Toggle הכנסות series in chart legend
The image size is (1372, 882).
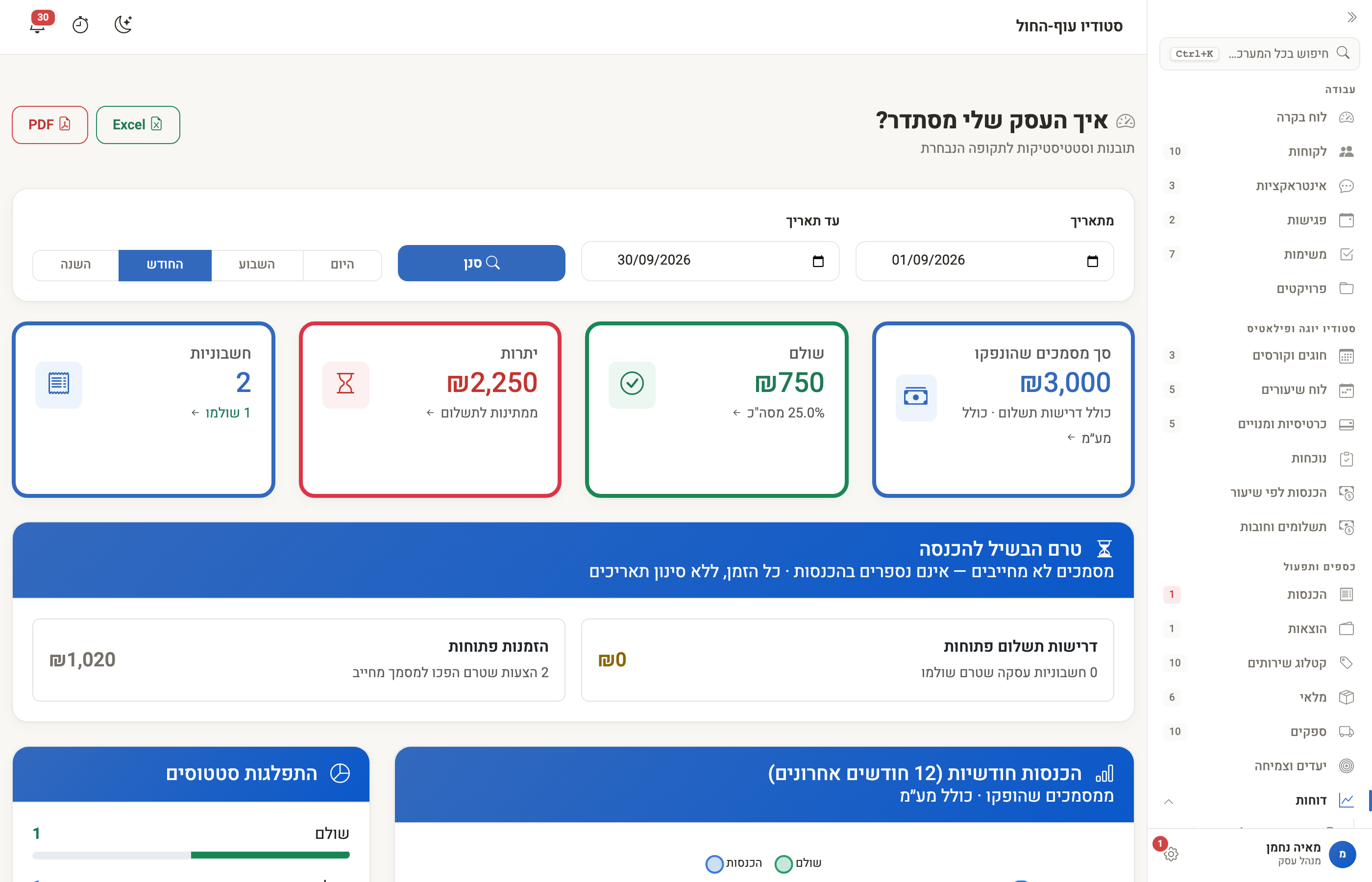[x=734, y=863]
